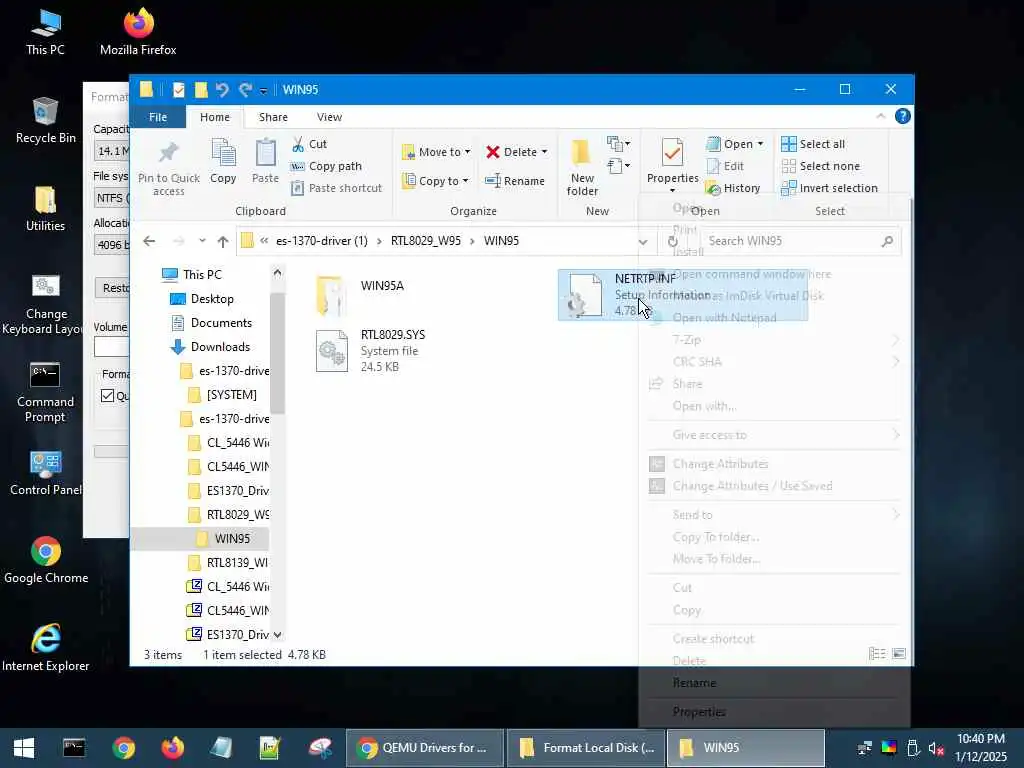Image resolution: width=1024 pixels, height=768 pixels.
Task: Open recent locations dropdown arrow
Action: click(x=202, y=241)
